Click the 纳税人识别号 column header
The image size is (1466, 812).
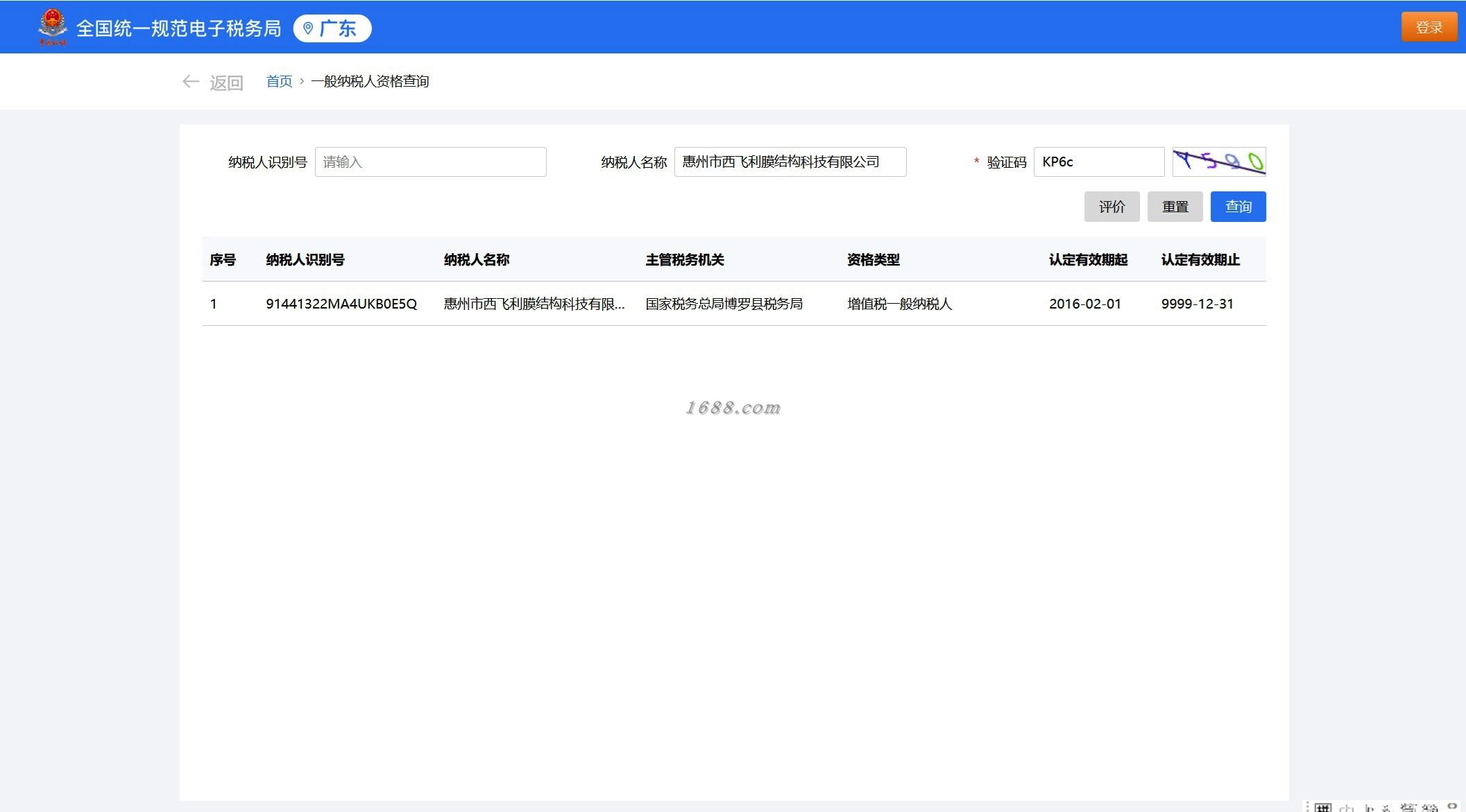(x=305, y=259)
